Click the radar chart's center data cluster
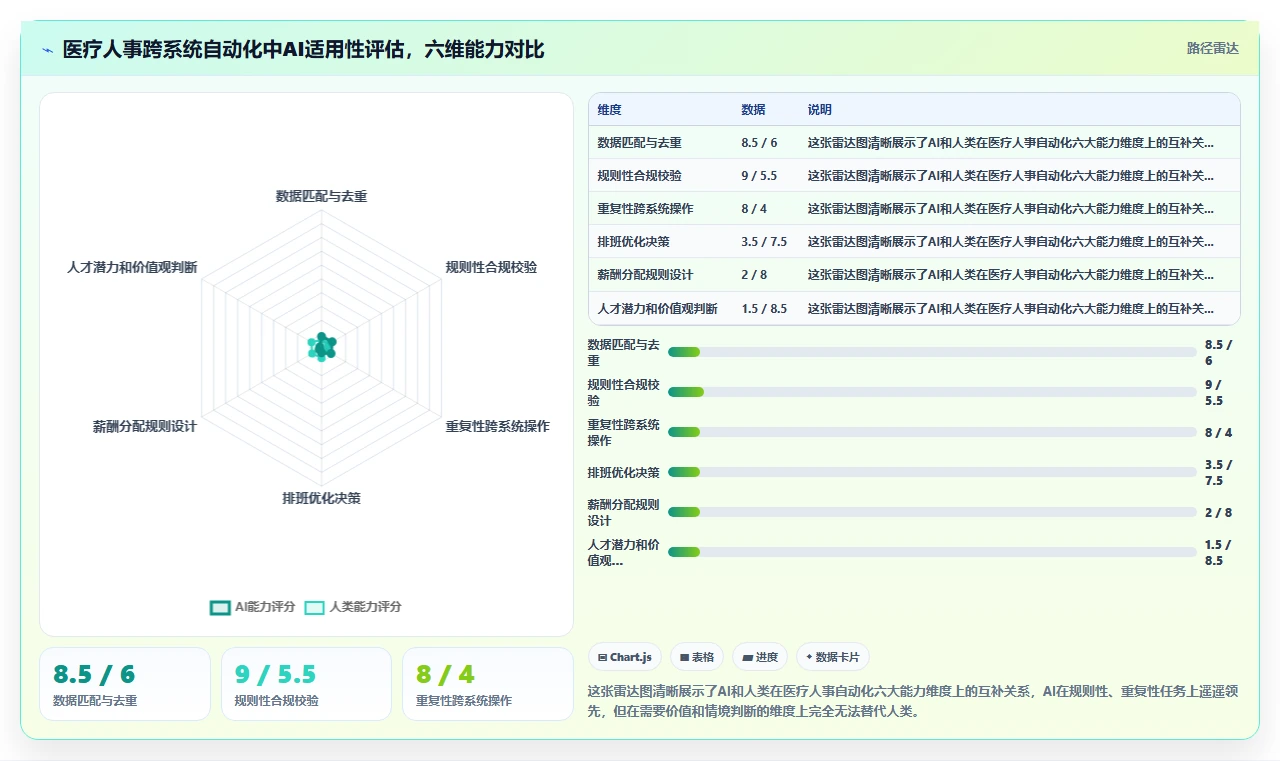The height and width of the screenshot is (761, 1280). (x=321, y=346)
